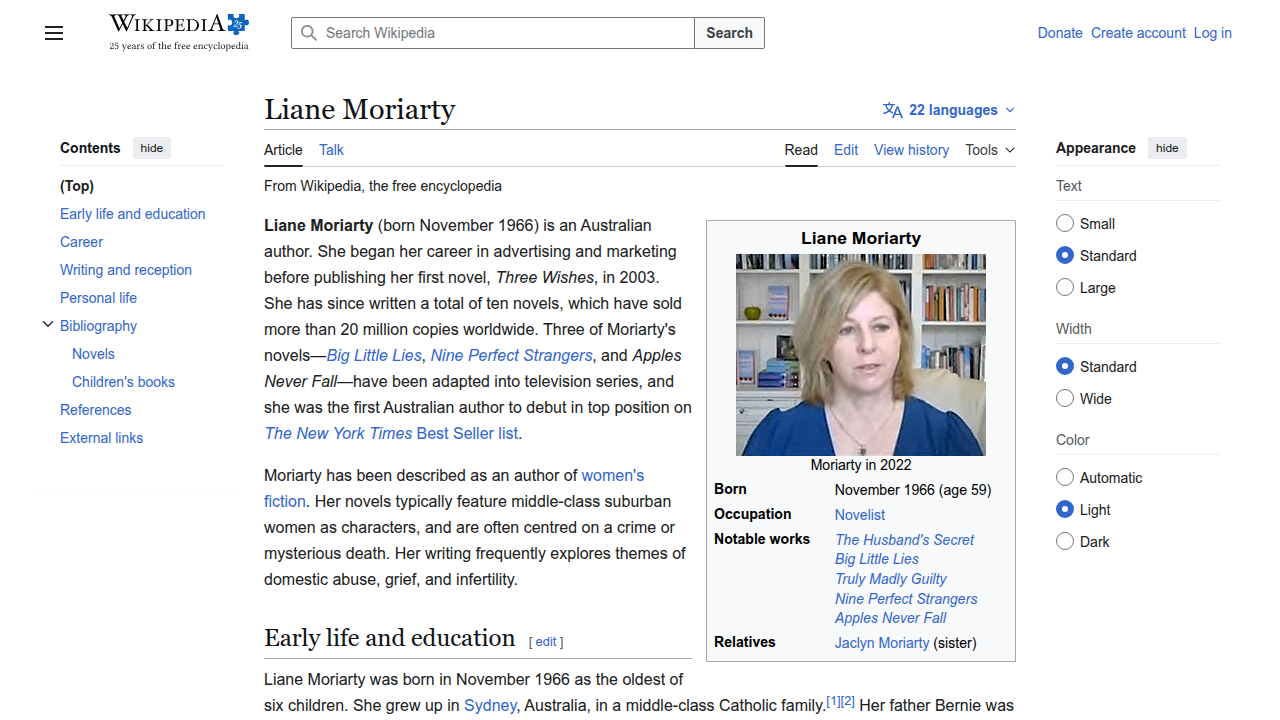Click the magnifying glass search icon
Viewport: 1280px width, 720px height.
coord(309,33)
